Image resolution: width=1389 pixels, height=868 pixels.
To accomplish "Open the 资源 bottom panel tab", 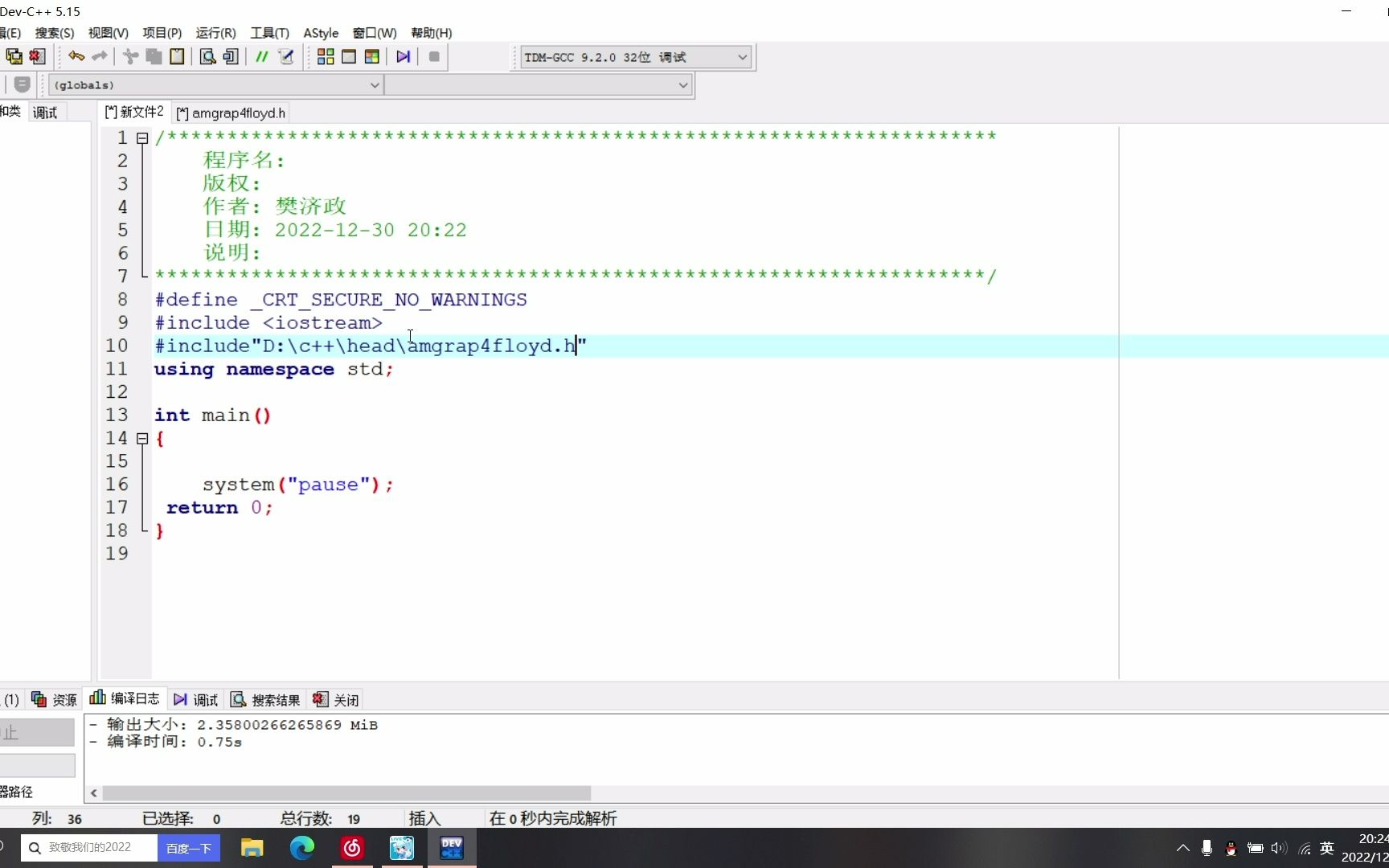I will click(54, 700).
